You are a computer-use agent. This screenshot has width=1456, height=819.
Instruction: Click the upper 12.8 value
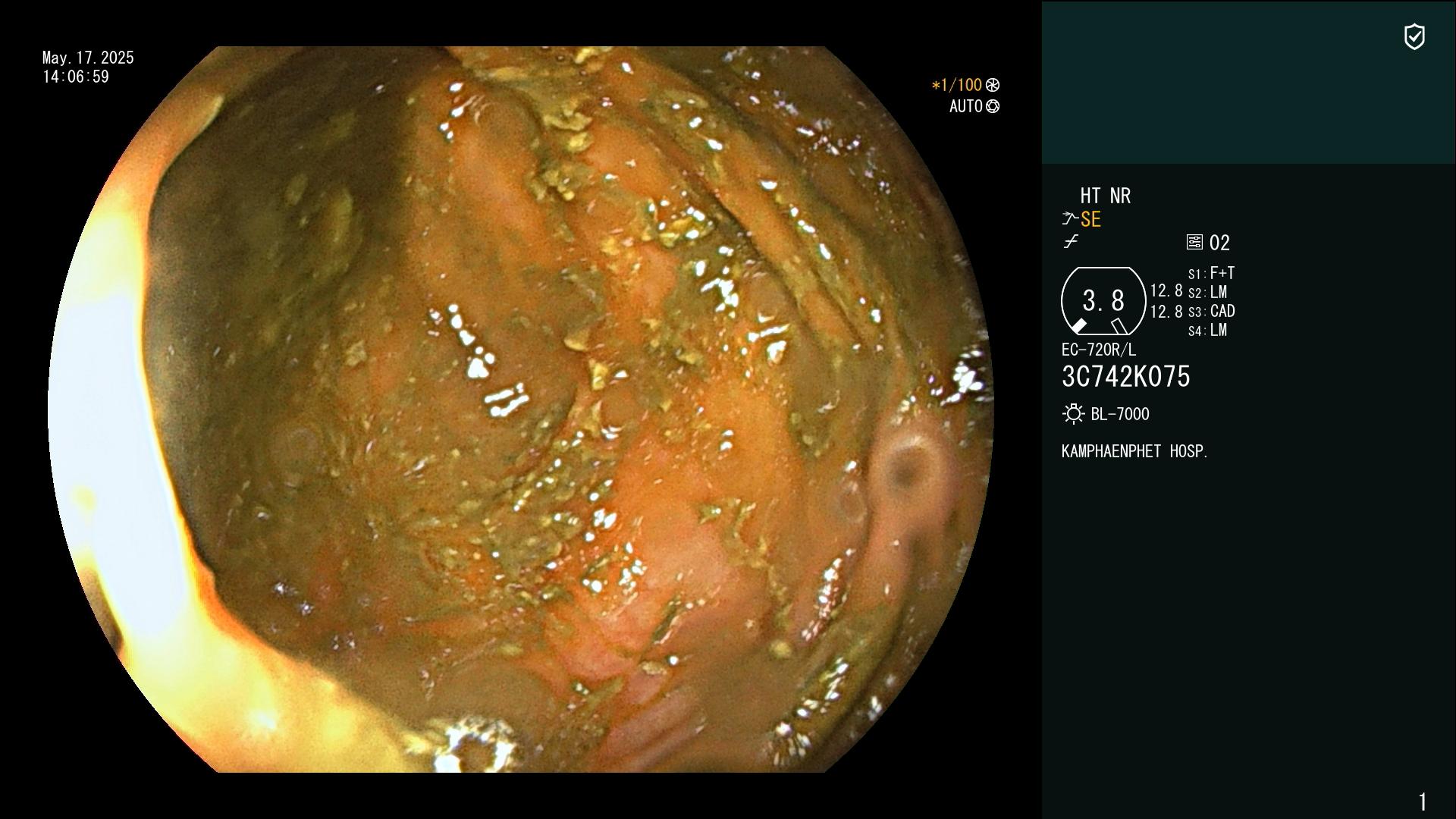click(x=1166, y=290)
